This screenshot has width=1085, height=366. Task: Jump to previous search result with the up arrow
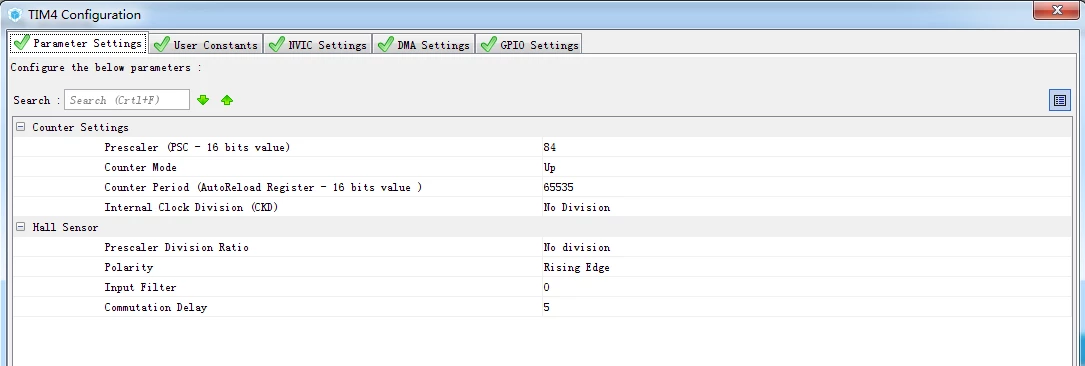227,100
